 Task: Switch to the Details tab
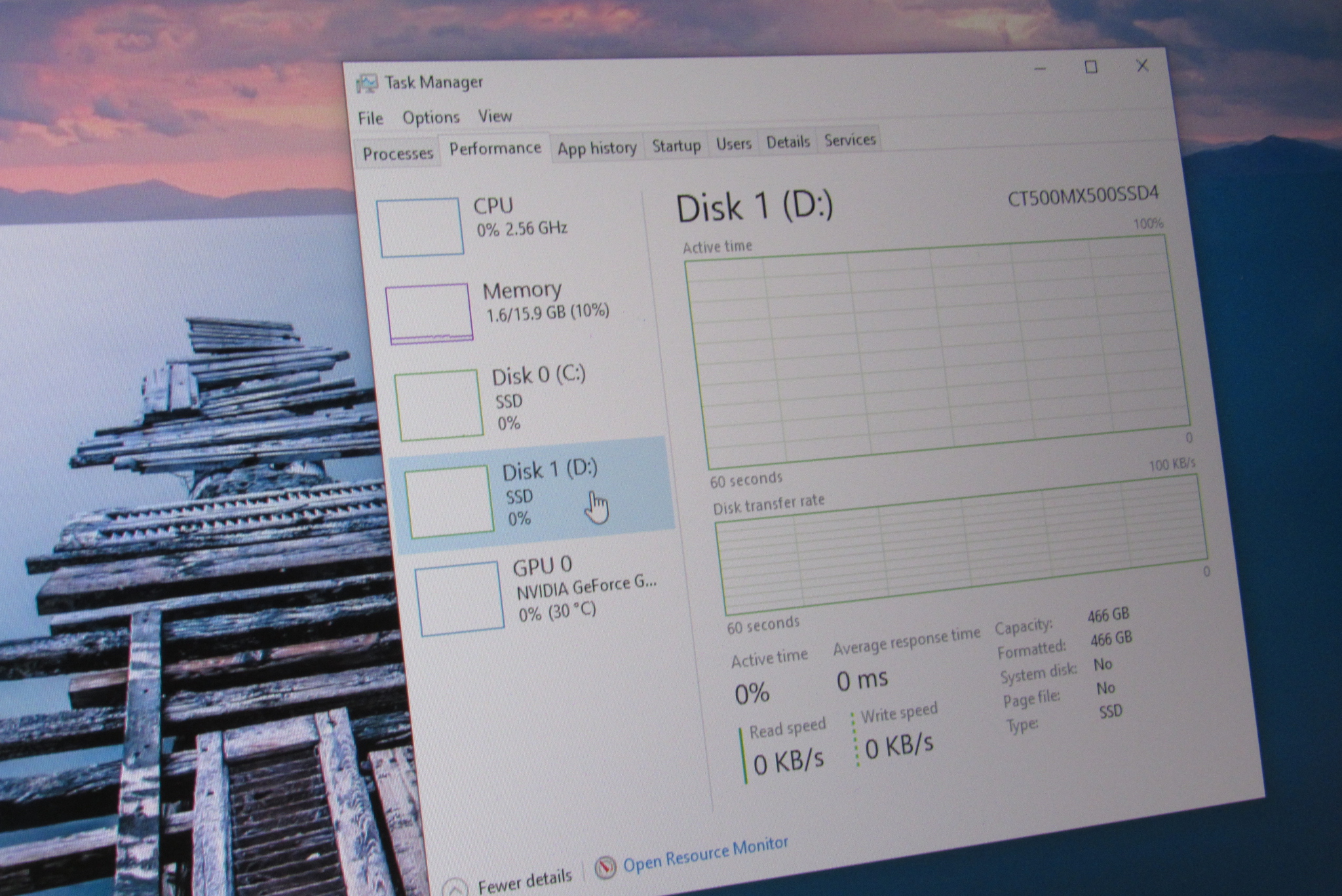coord(788,141)
